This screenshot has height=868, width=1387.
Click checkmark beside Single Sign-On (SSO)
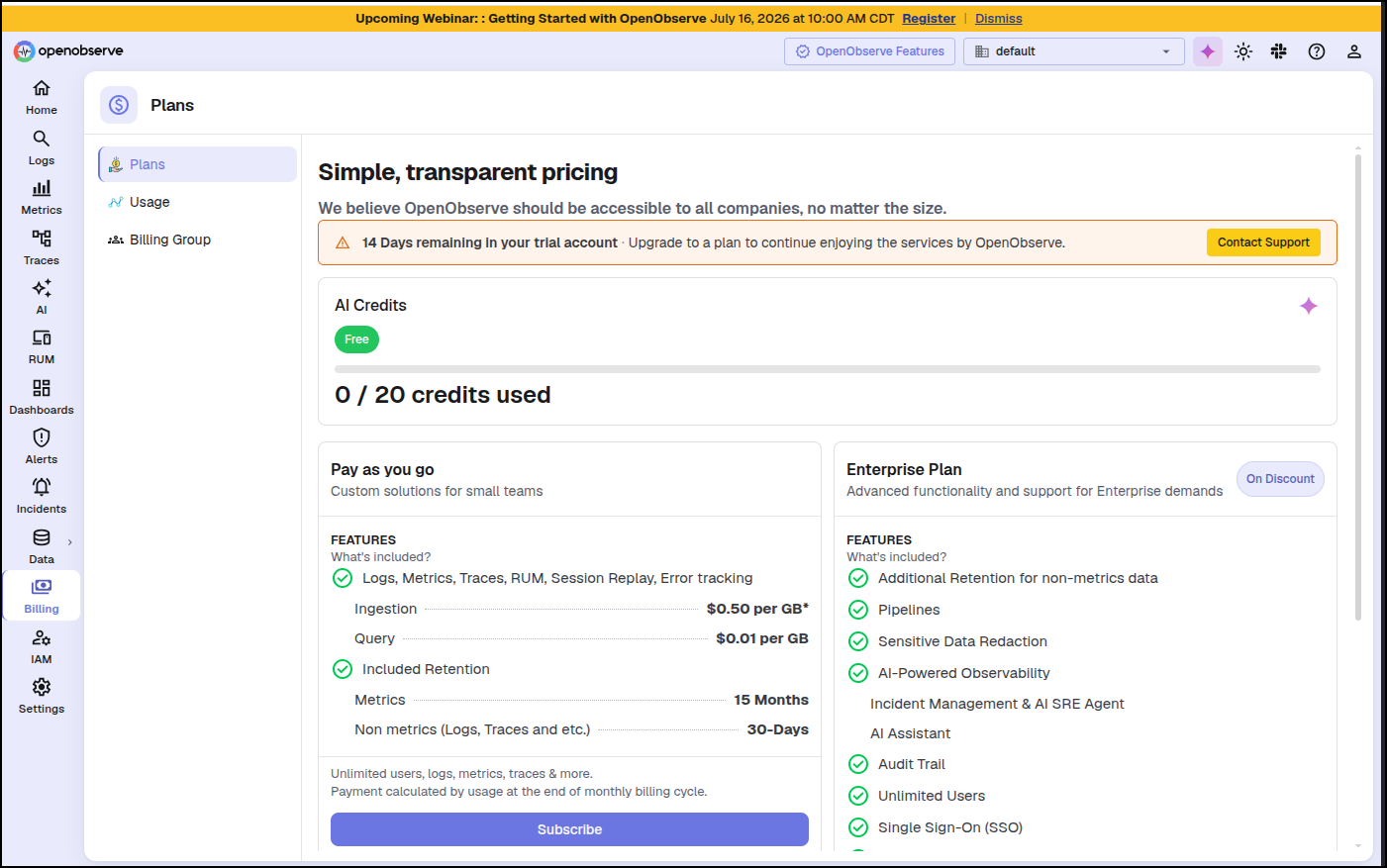click(858, 827)
